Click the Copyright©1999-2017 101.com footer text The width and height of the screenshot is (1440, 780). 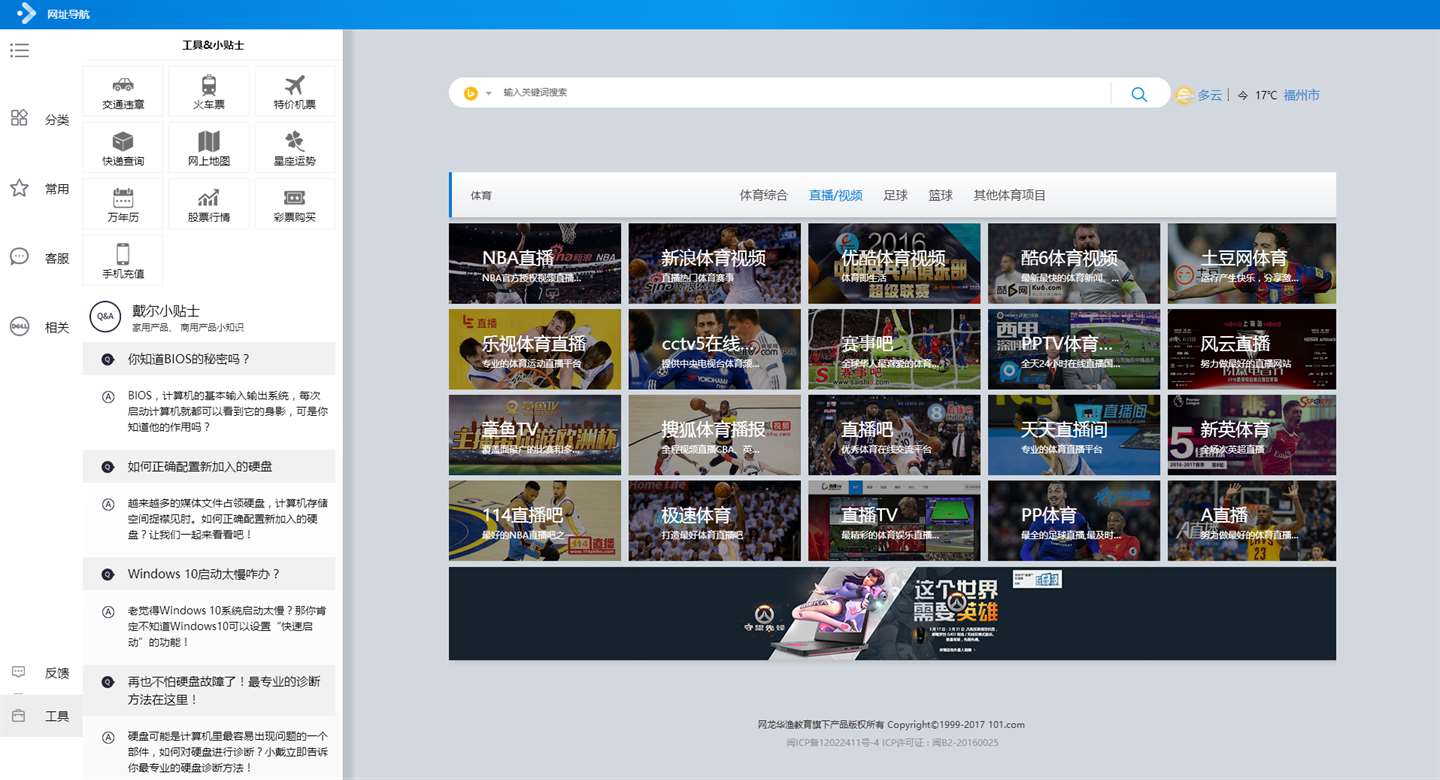(x=956, y=724)
